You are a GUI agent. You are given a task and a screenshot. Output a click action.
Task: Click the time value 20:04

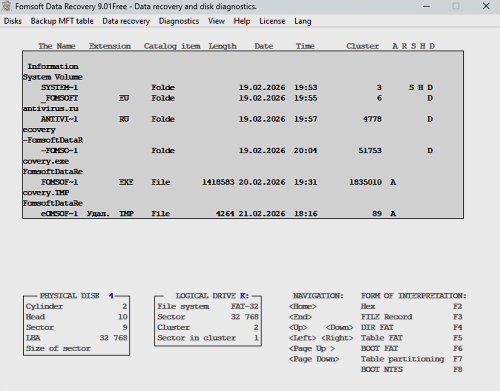[x=305, y=150]
